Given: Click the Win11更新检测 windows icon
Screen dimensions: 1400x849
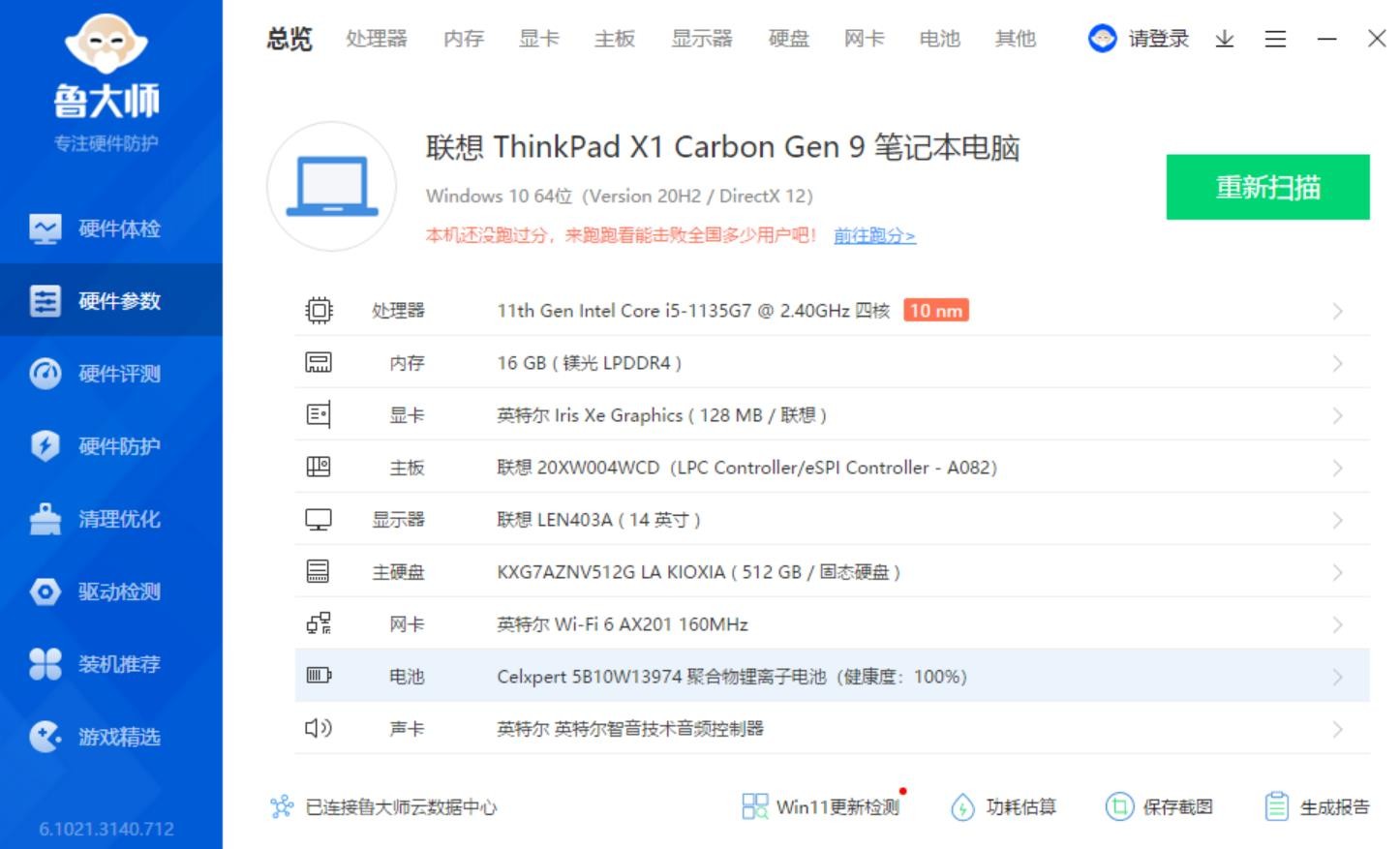Looking at the screenshot, I should [x=755, y=806].
